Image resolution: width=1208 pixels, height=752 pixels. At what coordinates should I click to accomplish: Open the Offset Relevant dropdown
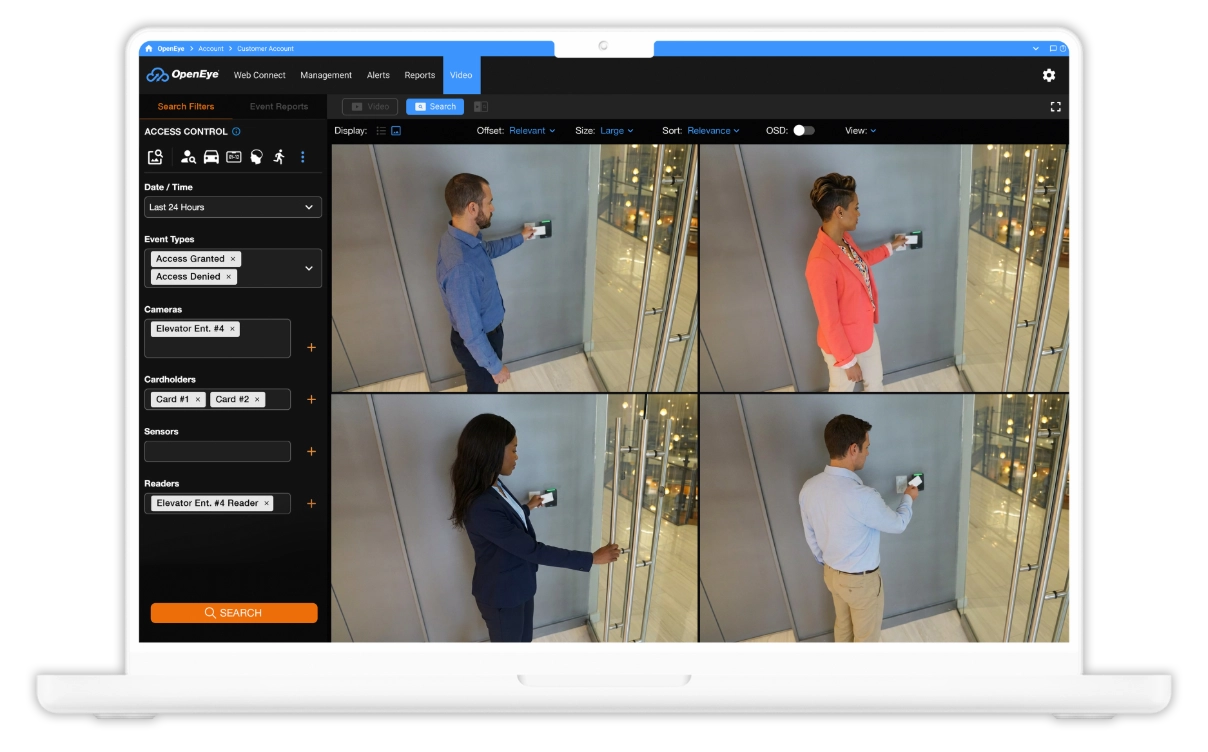pyautogui.click(x=532, y=131)
